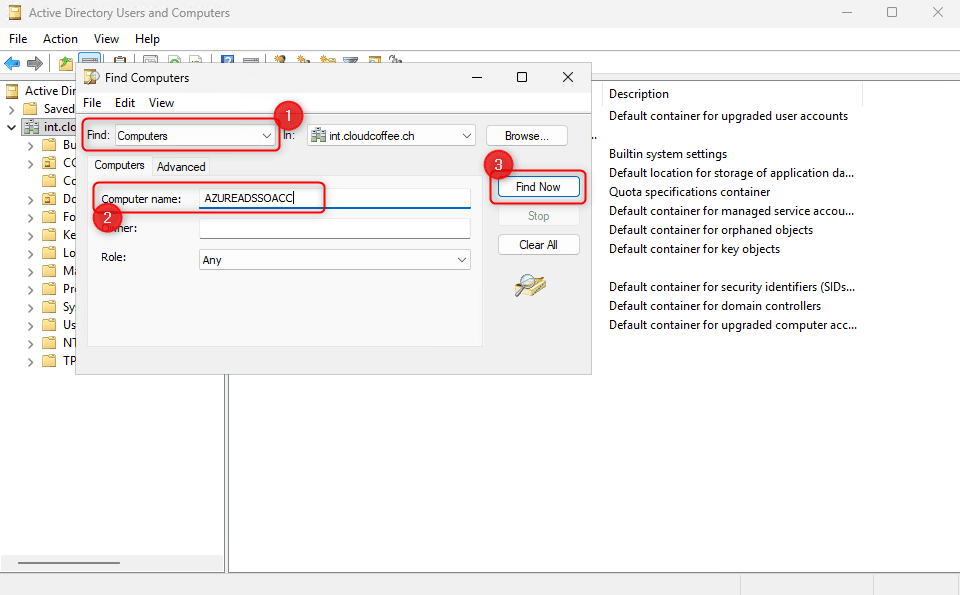
Task: Click the Browse... button
Action: [526, 135]
